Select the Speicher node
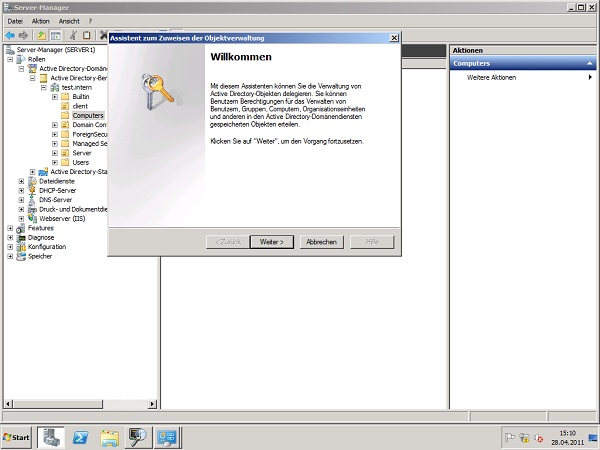Screen dimensions: 600x450 40,256
